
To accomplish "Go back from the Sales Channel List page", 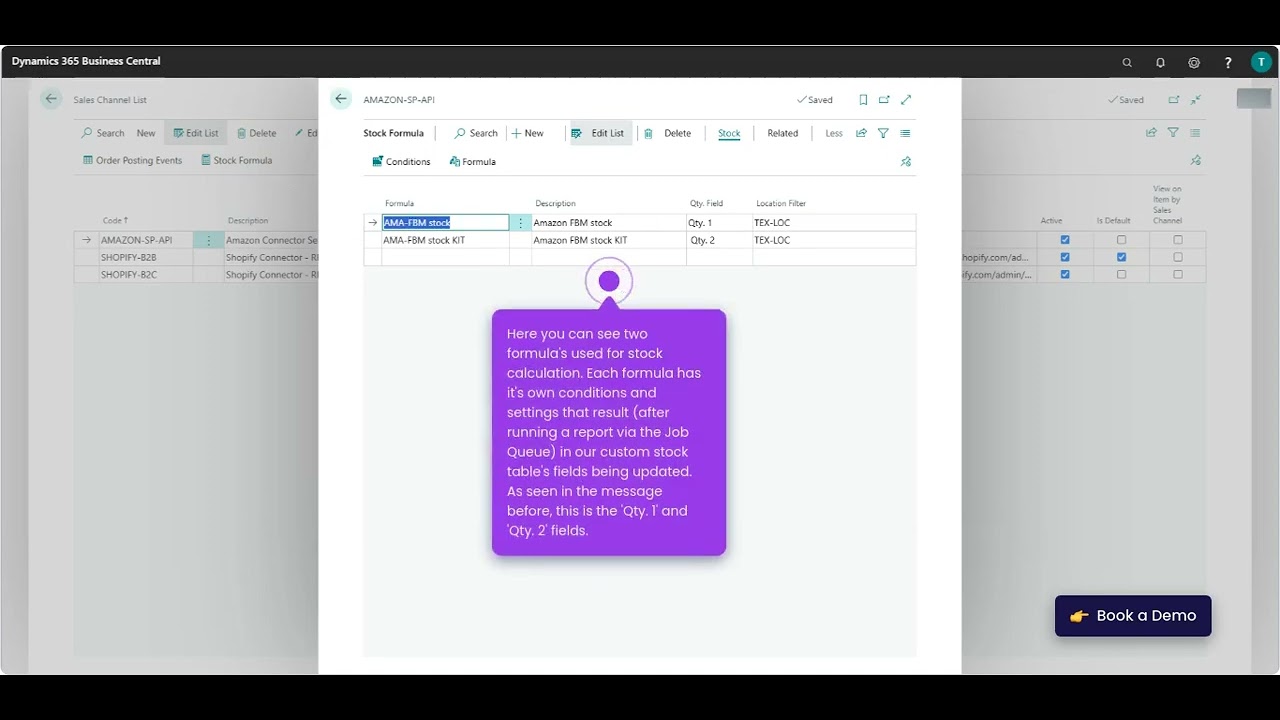I will [51, 99].
